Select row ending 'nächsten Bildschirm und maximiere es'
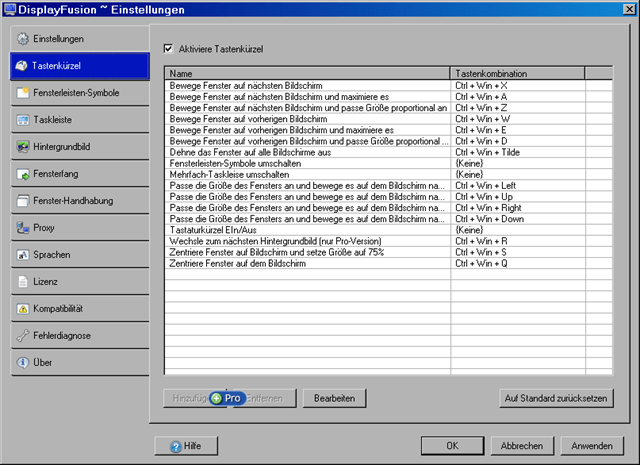The image size is (640, 465). (x=389, y=97)
